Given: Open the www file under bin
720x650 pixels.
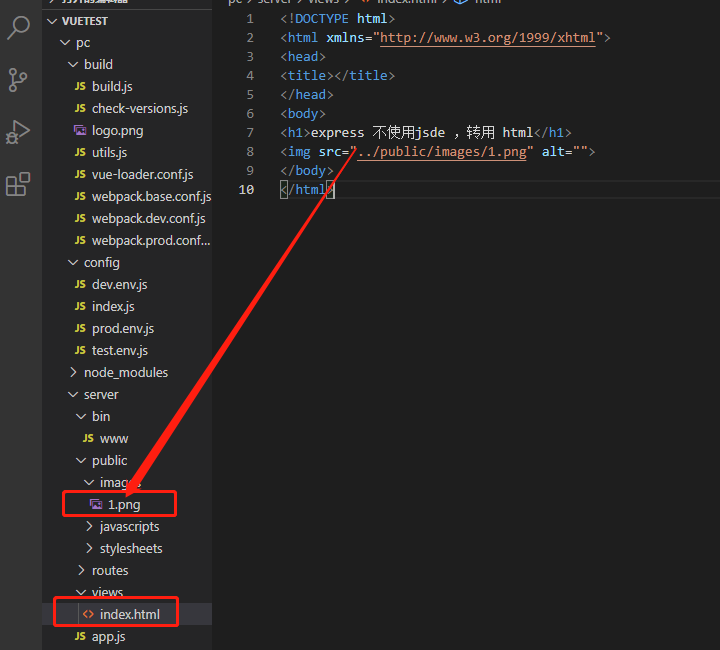Looking at the screenshot, I should 114,438.
